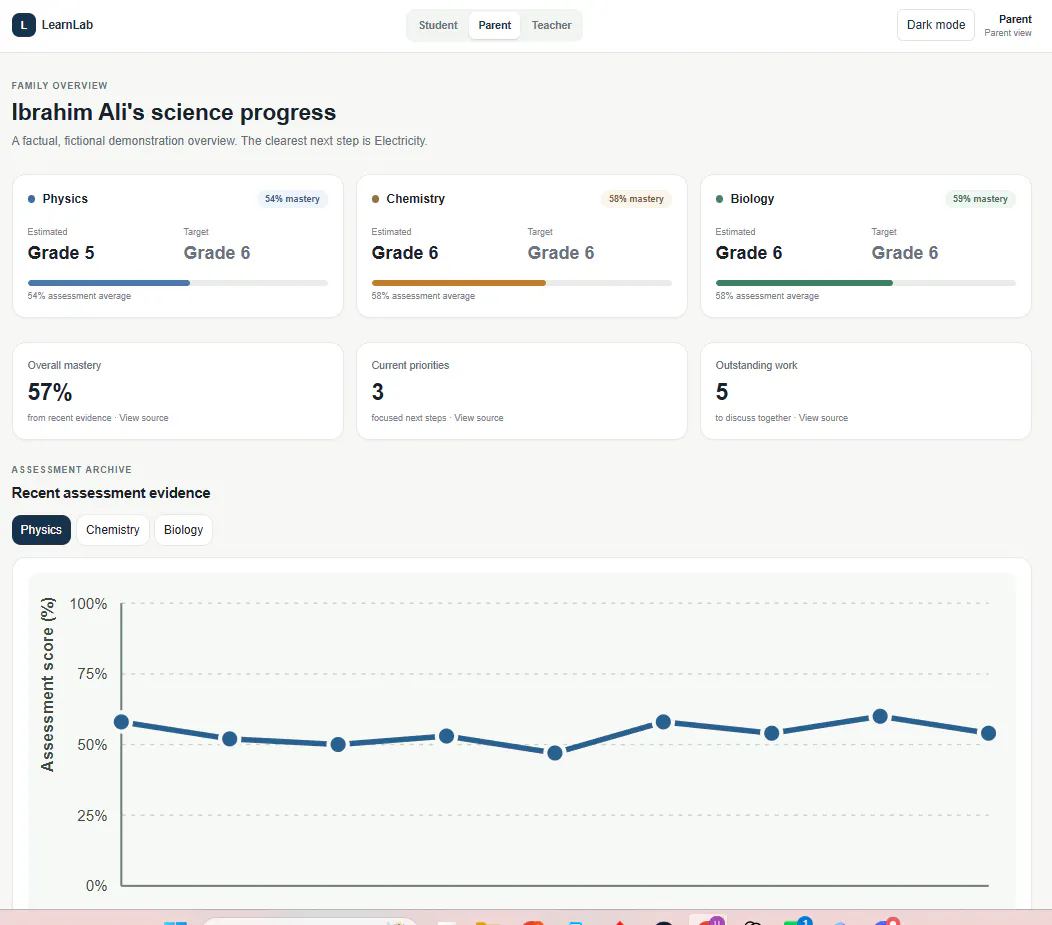Click the 59% mastery badge
Screen dimensions: 1052x925
(x=980, y=199)
